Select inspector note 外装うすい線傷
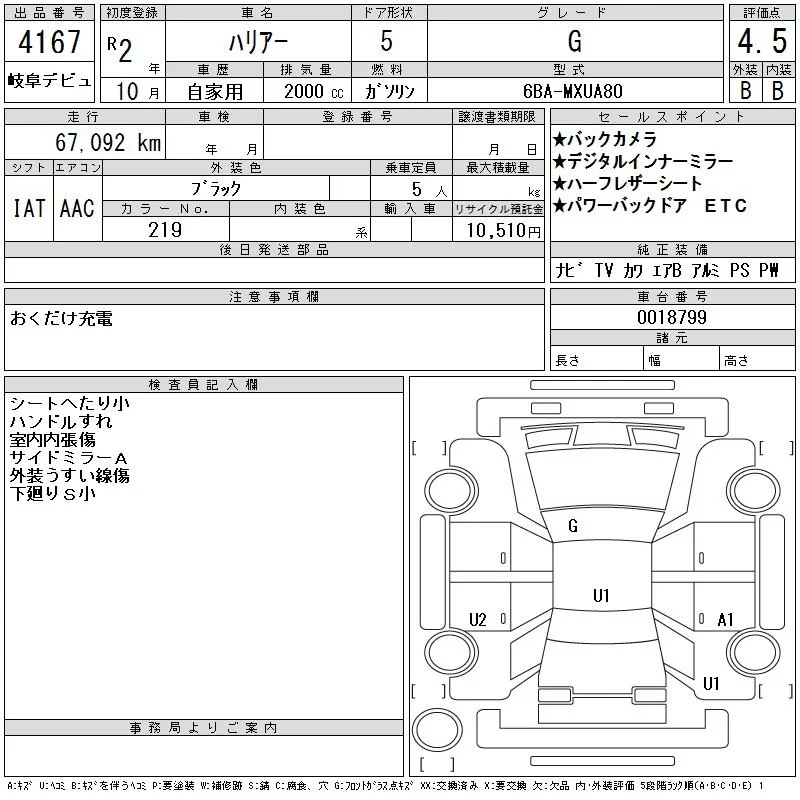 point(69,476)
